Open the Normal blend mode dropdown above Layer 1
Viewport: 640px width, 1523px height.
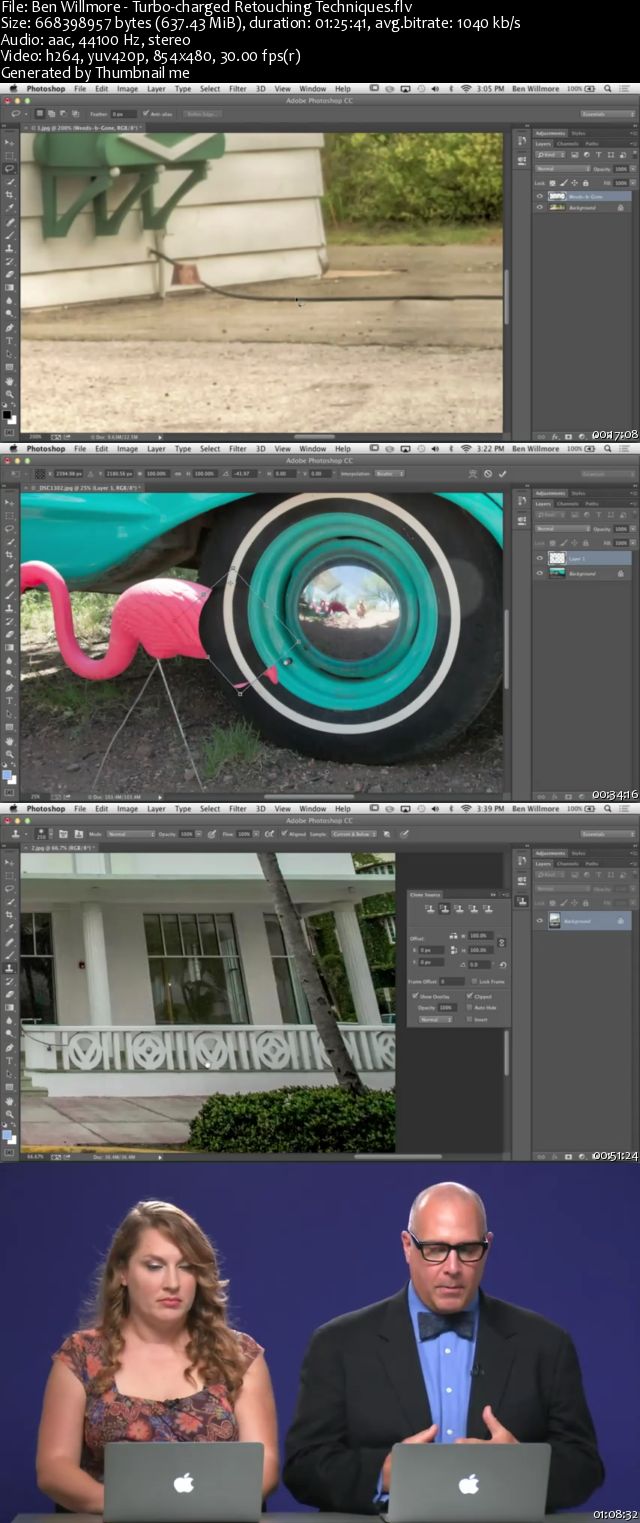pyautogui.click(x=563, y=529)
